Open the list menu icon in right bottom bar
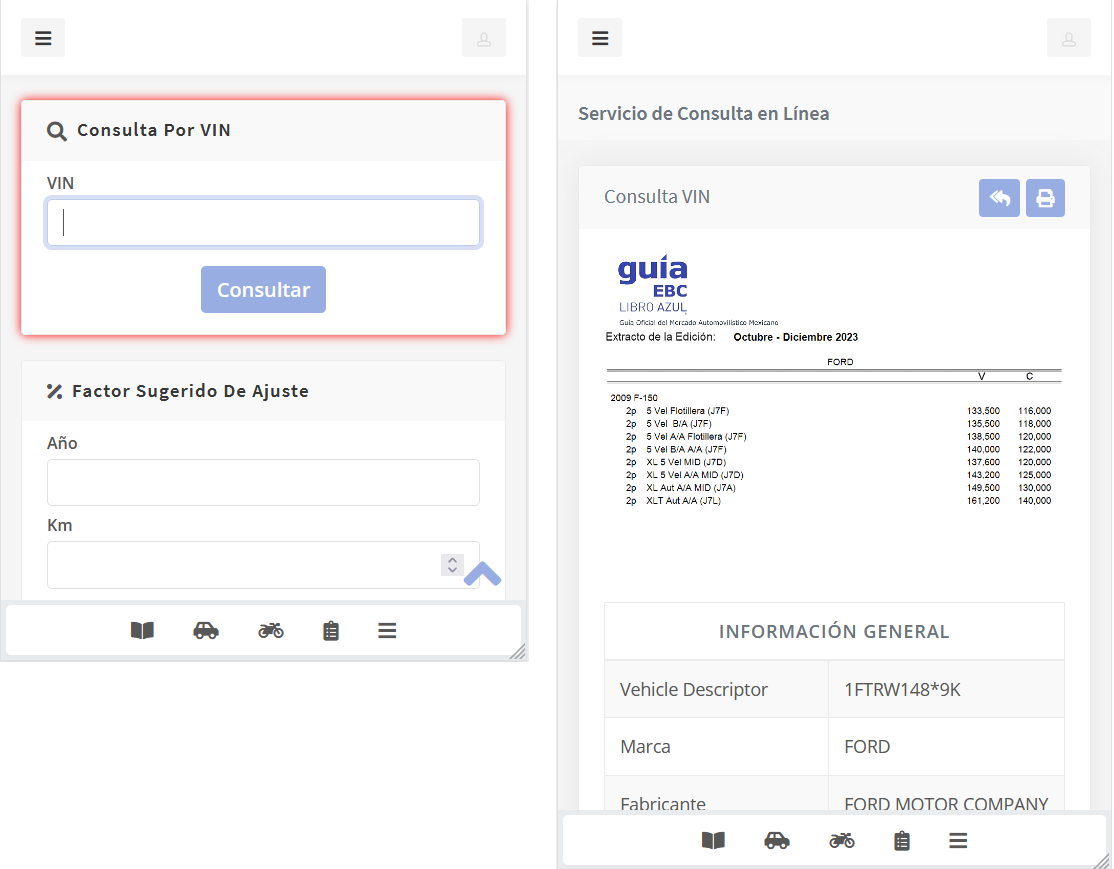Screen dimensions: 1114x869 click(958, 840)
